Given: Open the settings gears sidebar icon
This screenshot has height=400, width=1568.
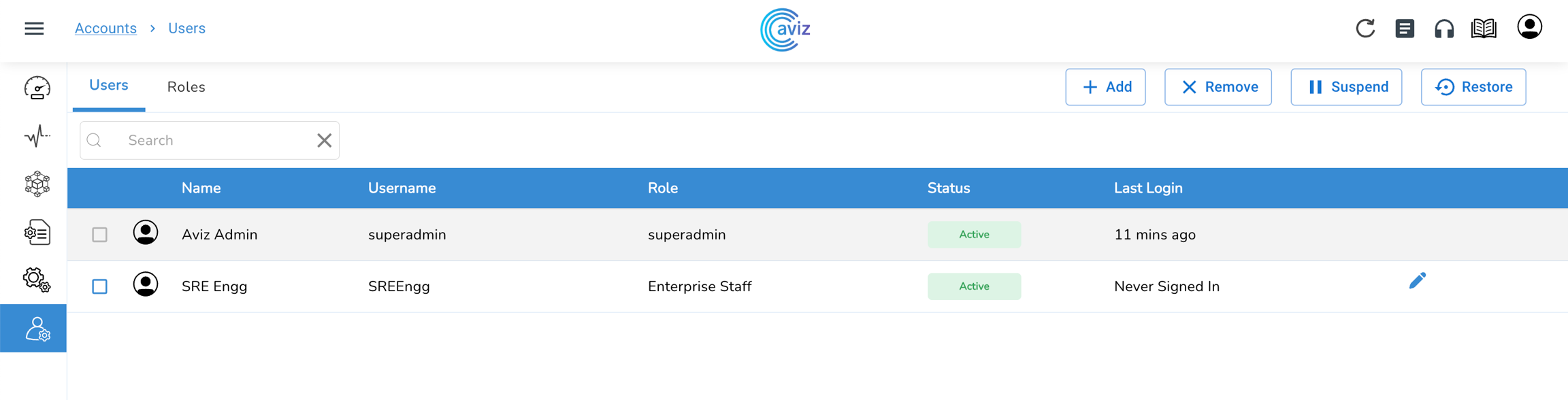Looking at the screenshot, I should point(37,280).
